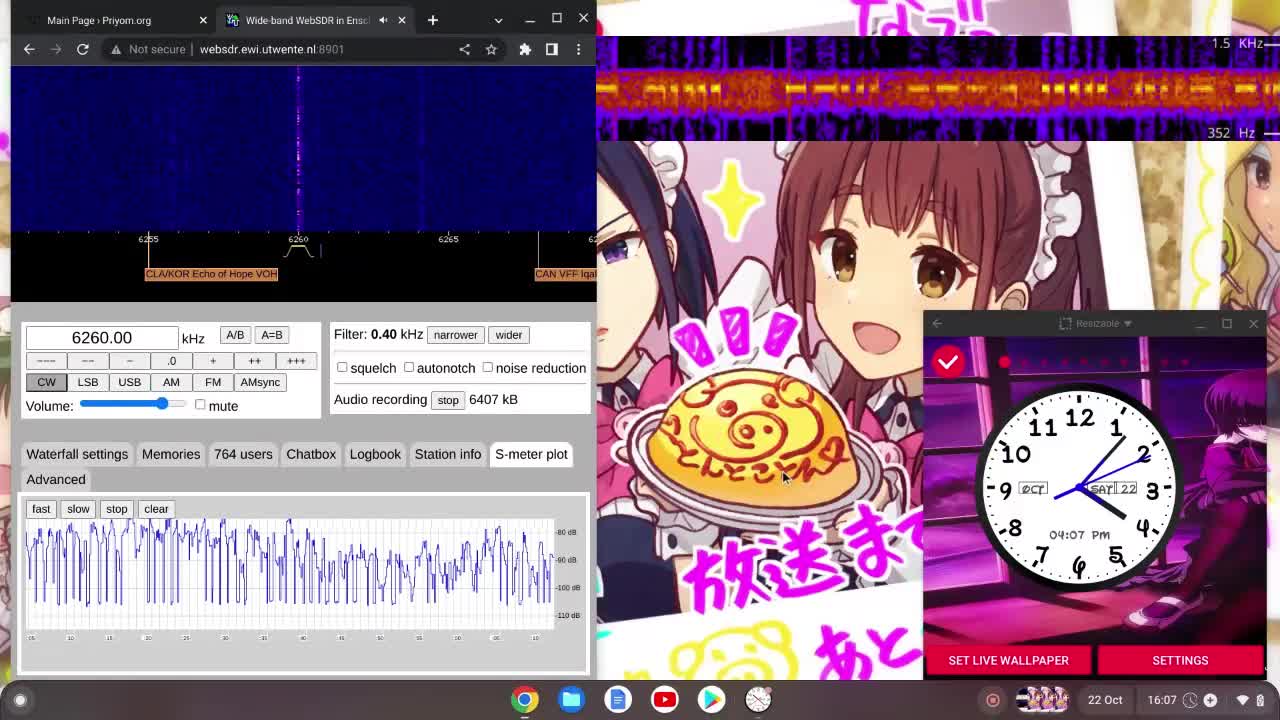Select AM mode

[x=171, y=382]
